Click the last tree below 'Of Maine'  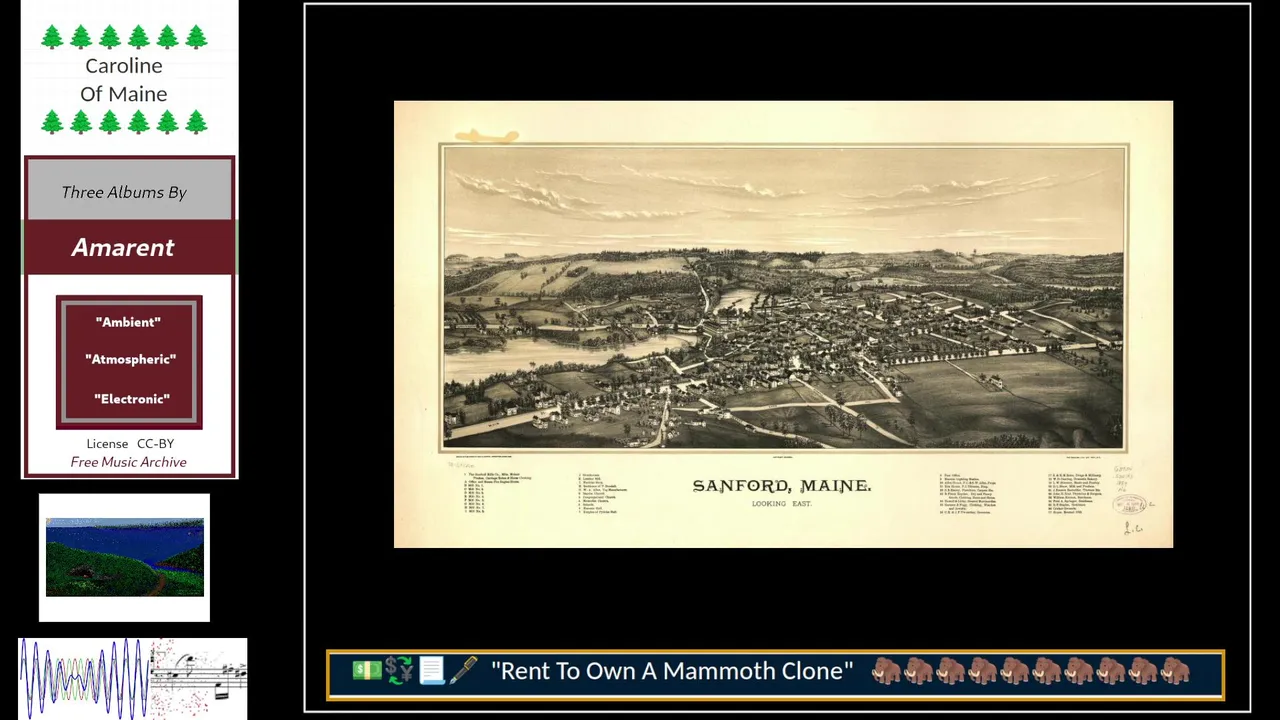point(196,123)
